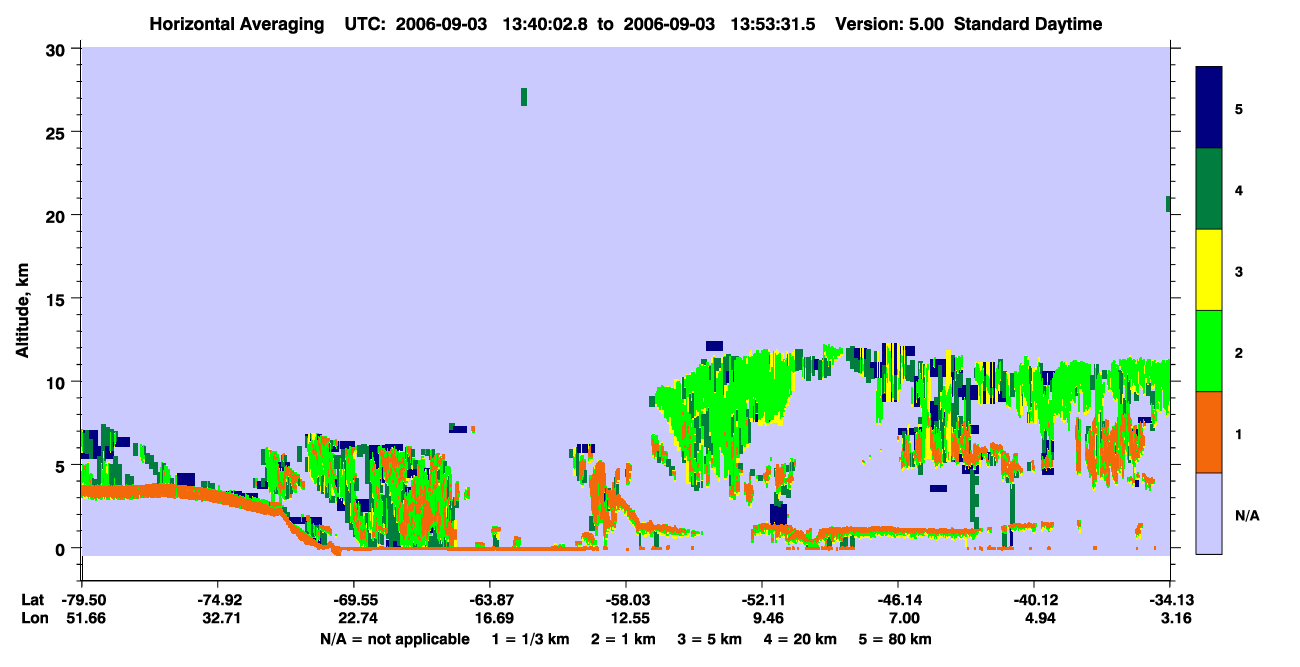Screen dimensions: 1300x667
Task: Click the longitude value 22.74
Action: pyautogui.click(x=356, y=618)
